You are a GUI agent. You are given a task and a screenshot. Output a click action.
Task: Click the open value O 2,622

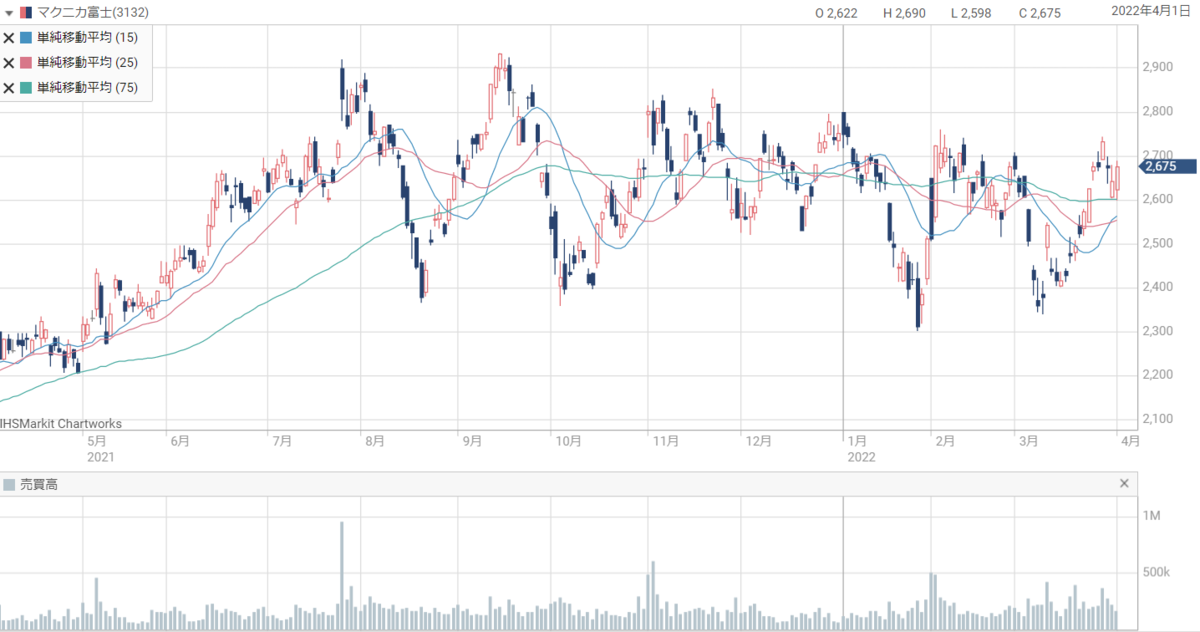(836, 13)
